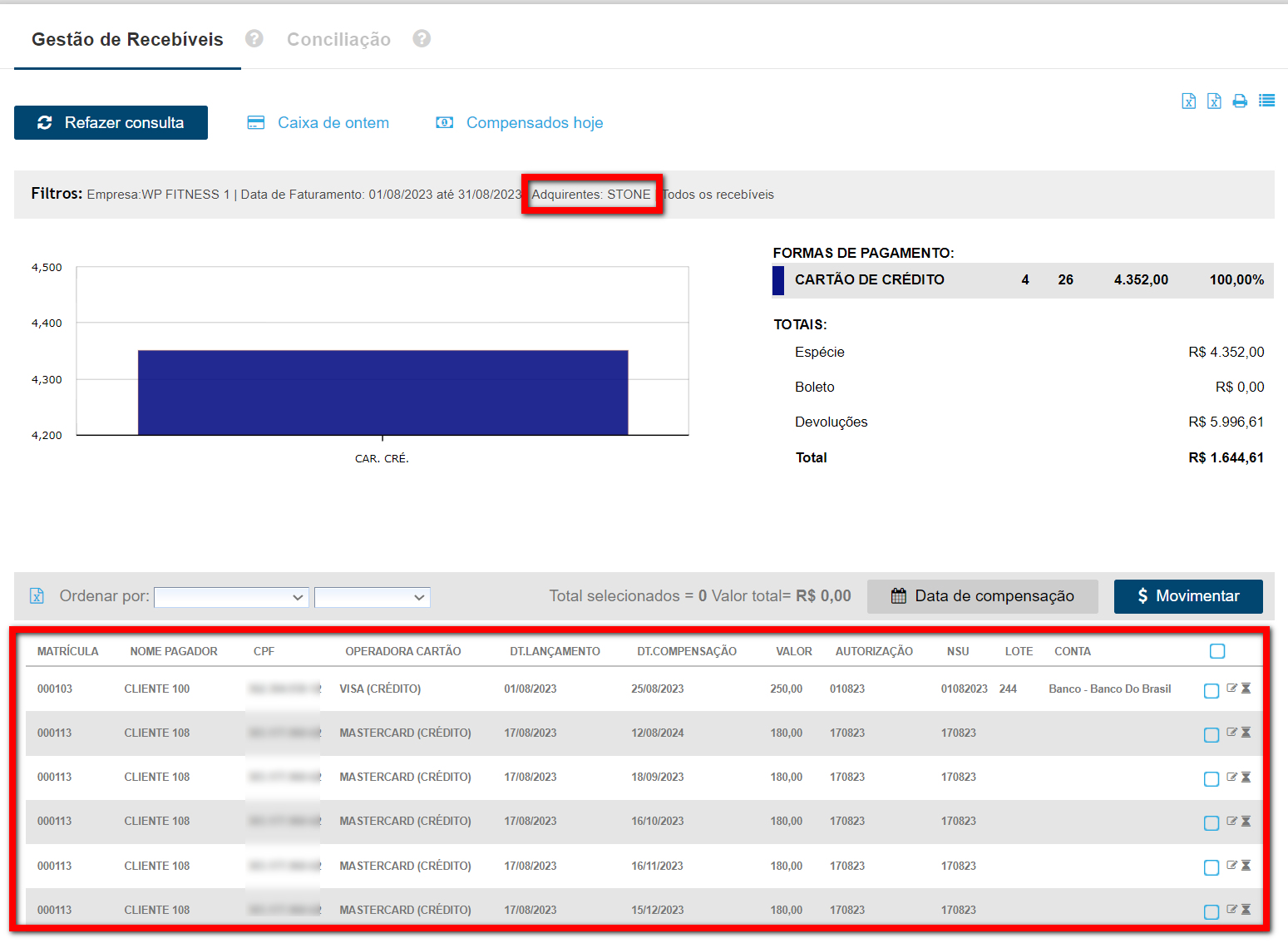Click the blue CARTÃO DE CRÉDITO color swatch
Screen dimensions: 1288x948
778,280
